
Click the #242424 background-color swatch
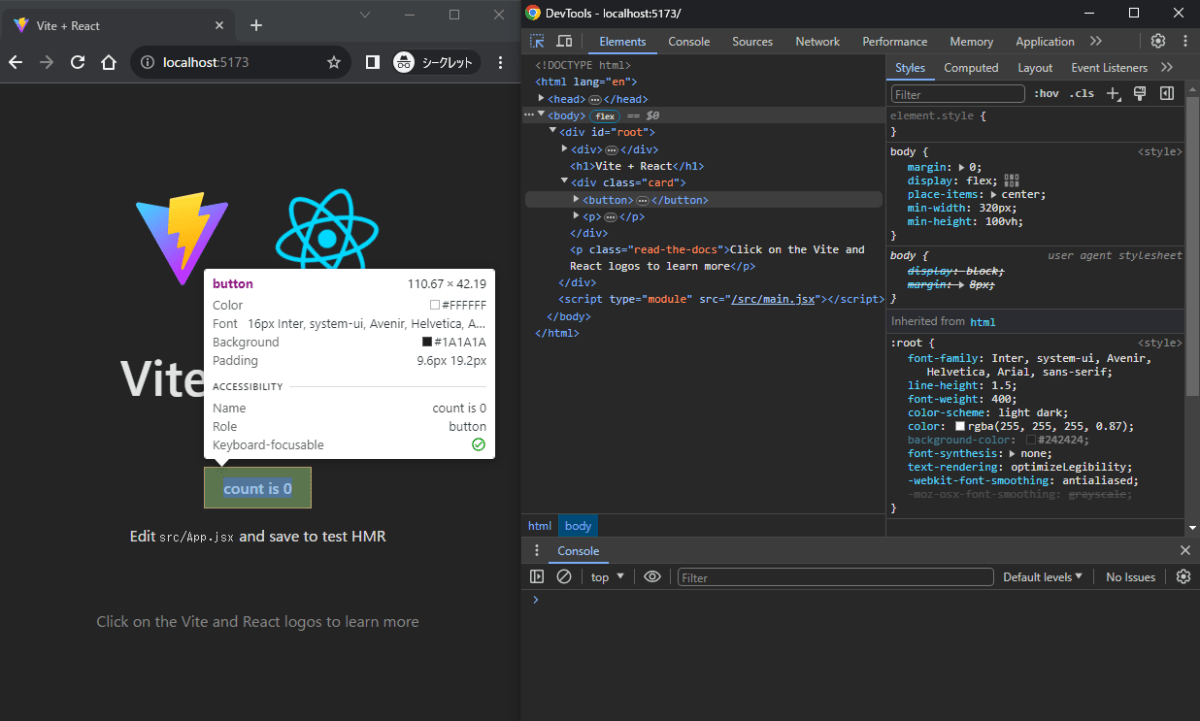(x=1031, y=440)
